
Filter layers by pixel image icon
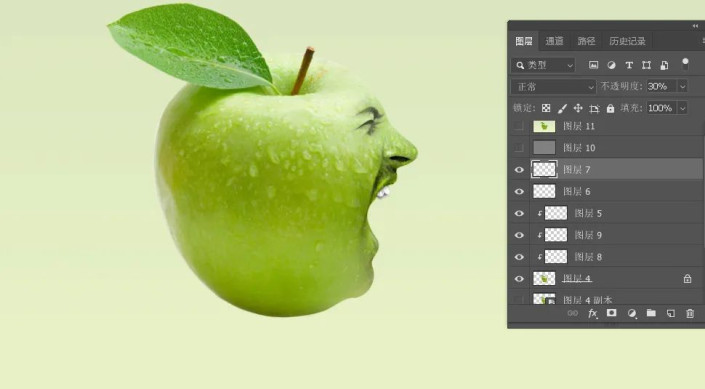pyautogui.click(x=593, y=65)
